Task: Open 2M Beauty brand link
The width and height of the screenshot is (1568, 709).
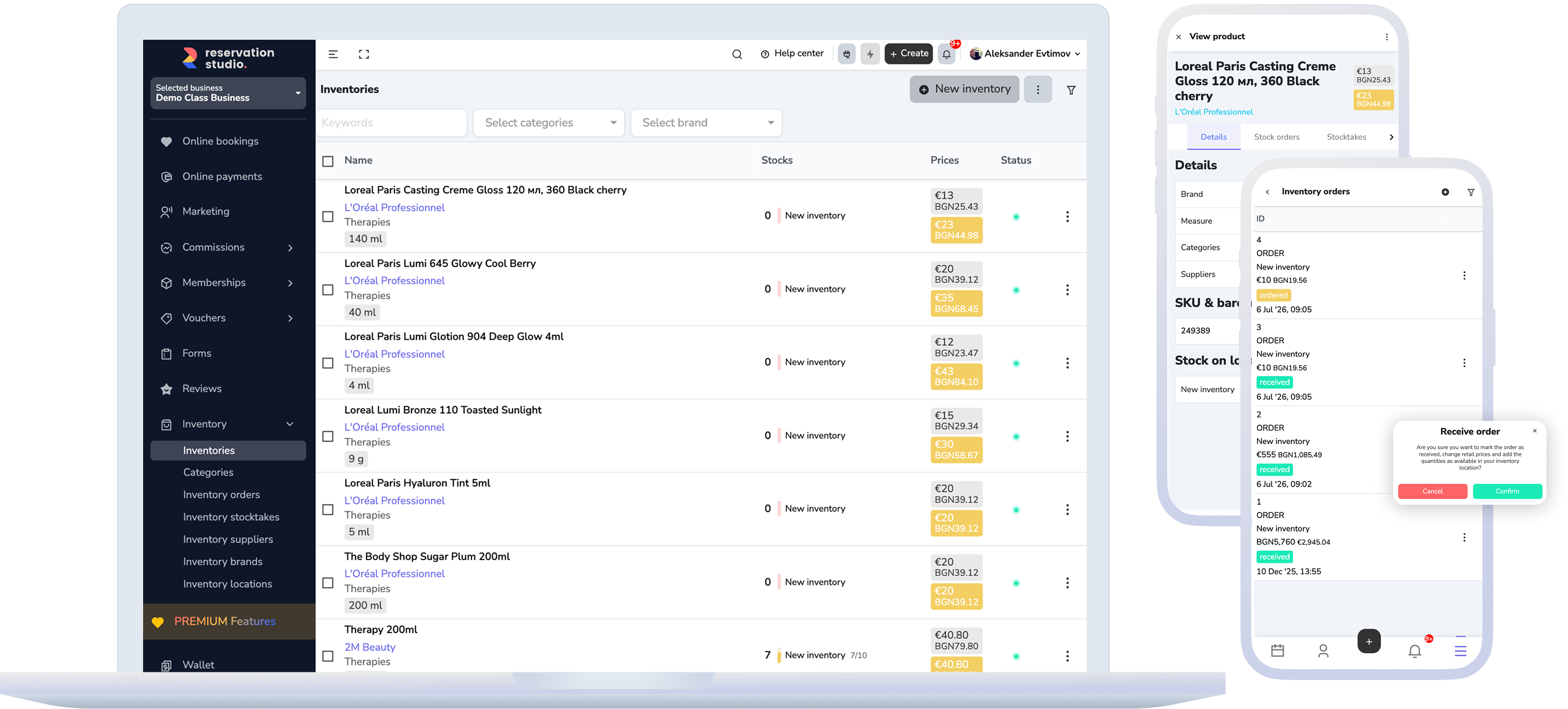Action: (x=370, y=648)
